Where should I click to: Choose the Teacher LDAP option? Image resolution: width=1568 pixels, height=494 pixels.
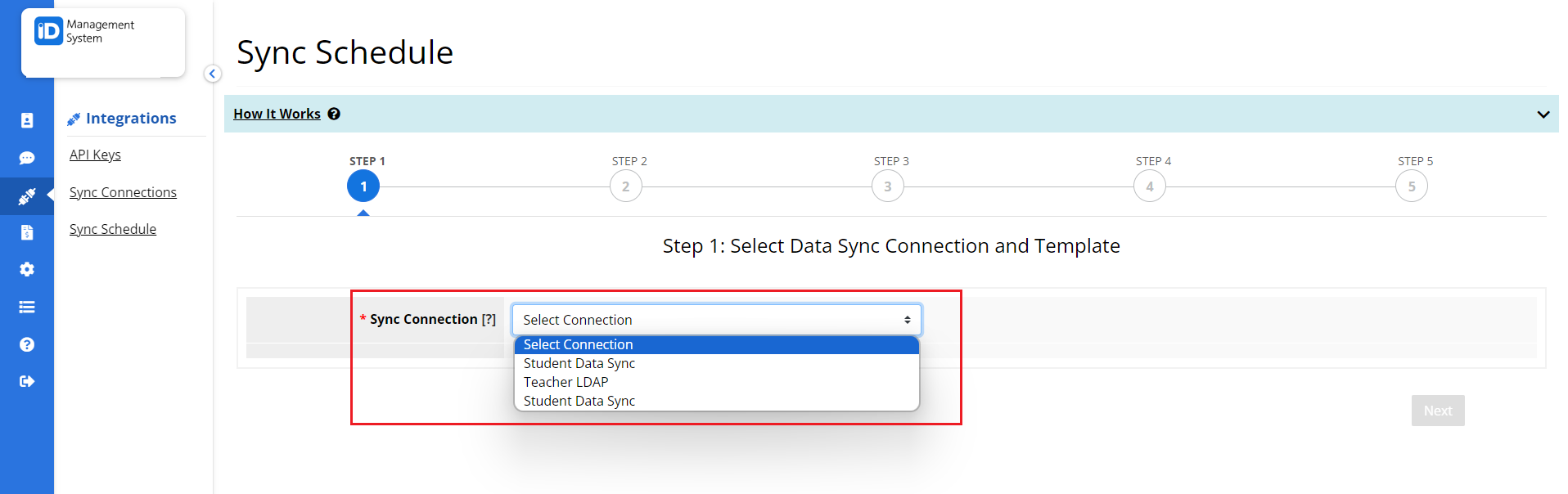pyautogui.click(x=717, y=382)
